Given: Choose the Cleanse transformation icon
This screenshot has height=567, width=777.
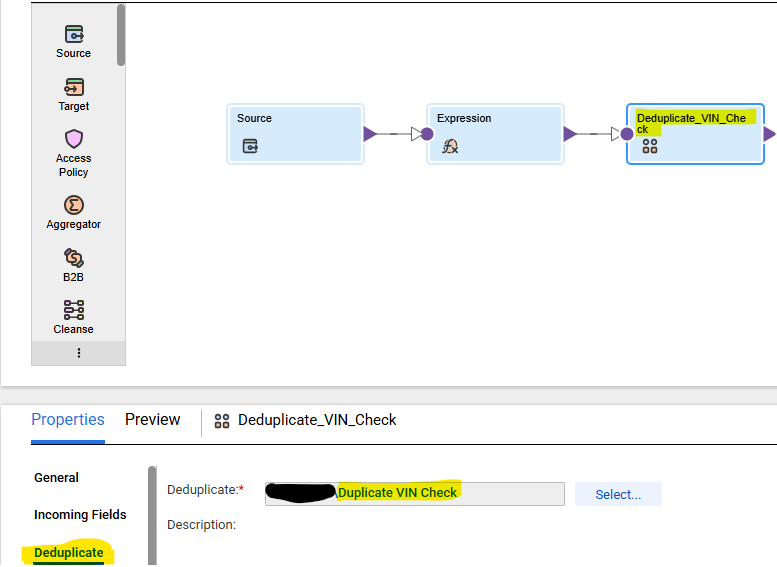Looking at the screenshot, I should pos(74,310).
